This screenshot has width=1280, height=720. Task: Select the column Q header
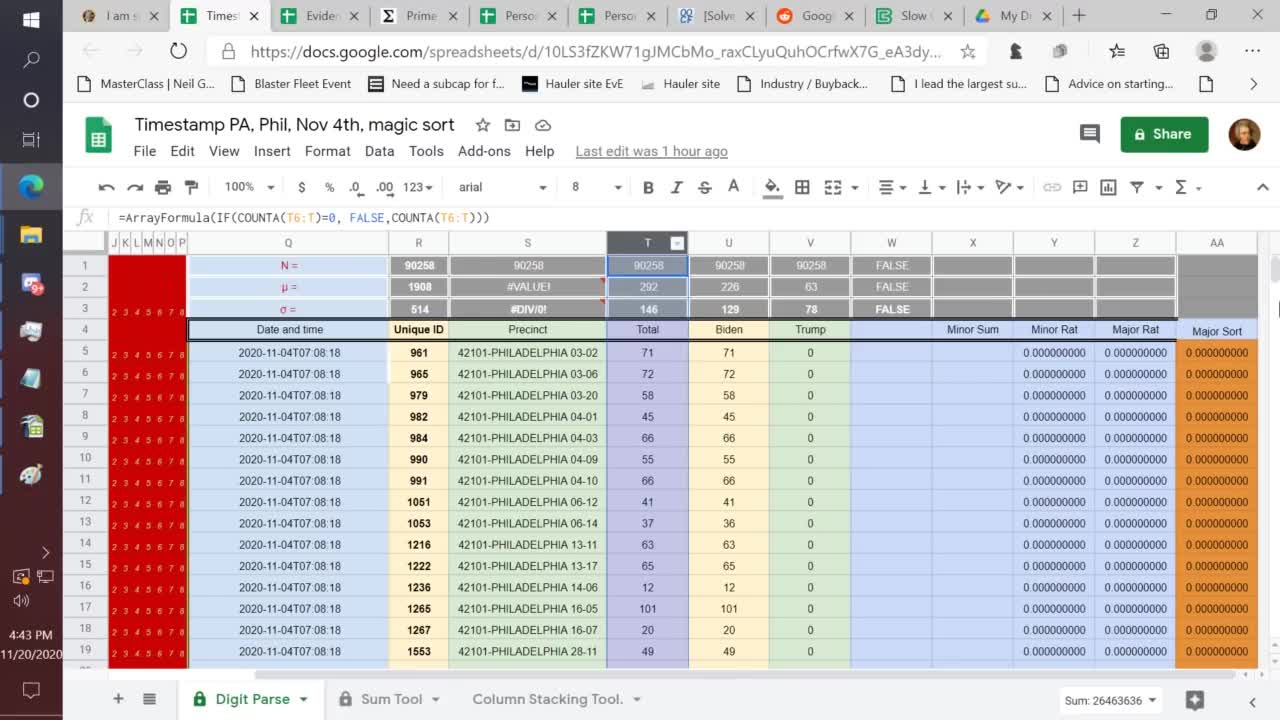click(x=288, y=243)
